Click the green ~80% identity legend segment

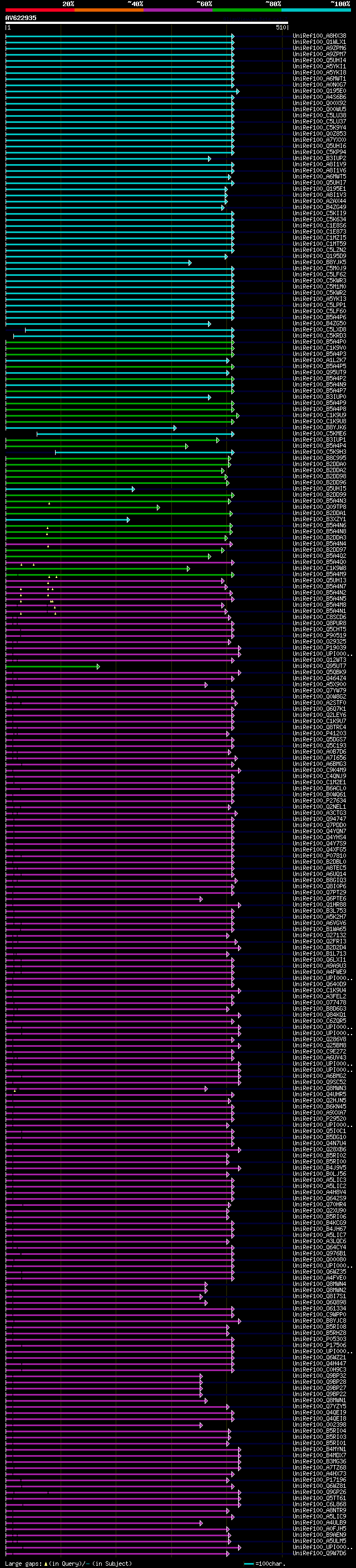click(x=246, y=10)
